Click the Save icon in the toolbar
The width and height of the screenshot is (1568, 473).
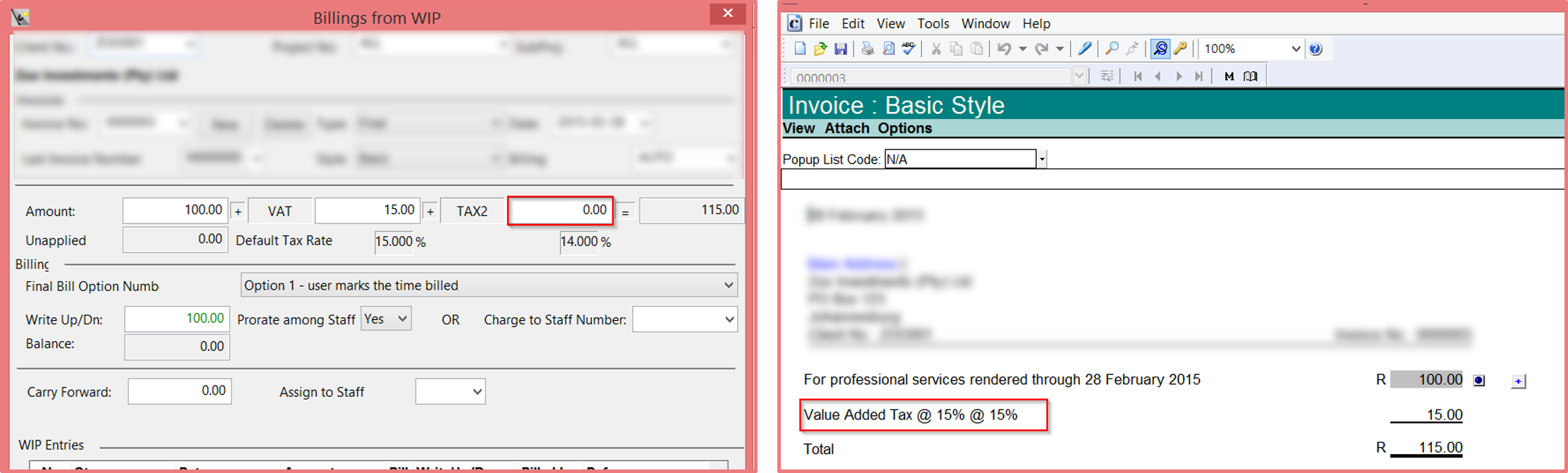(x=840, y=49)
